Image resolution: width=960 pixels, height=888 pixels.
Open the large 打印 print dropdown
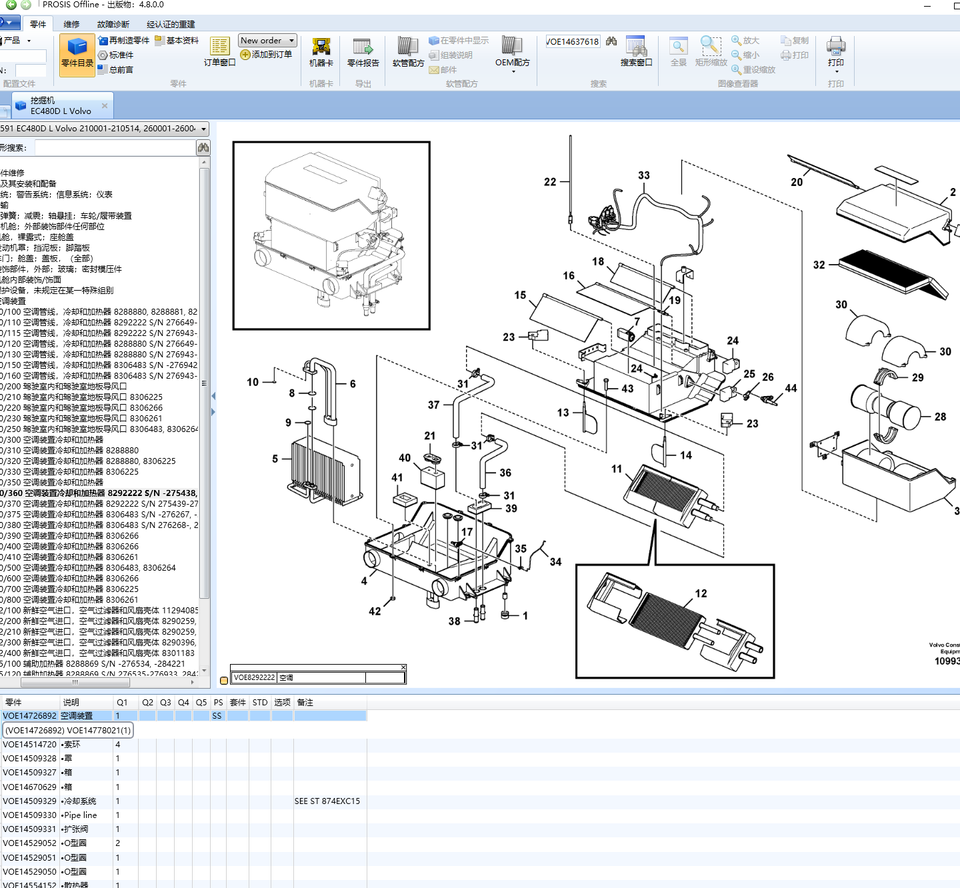836,54
